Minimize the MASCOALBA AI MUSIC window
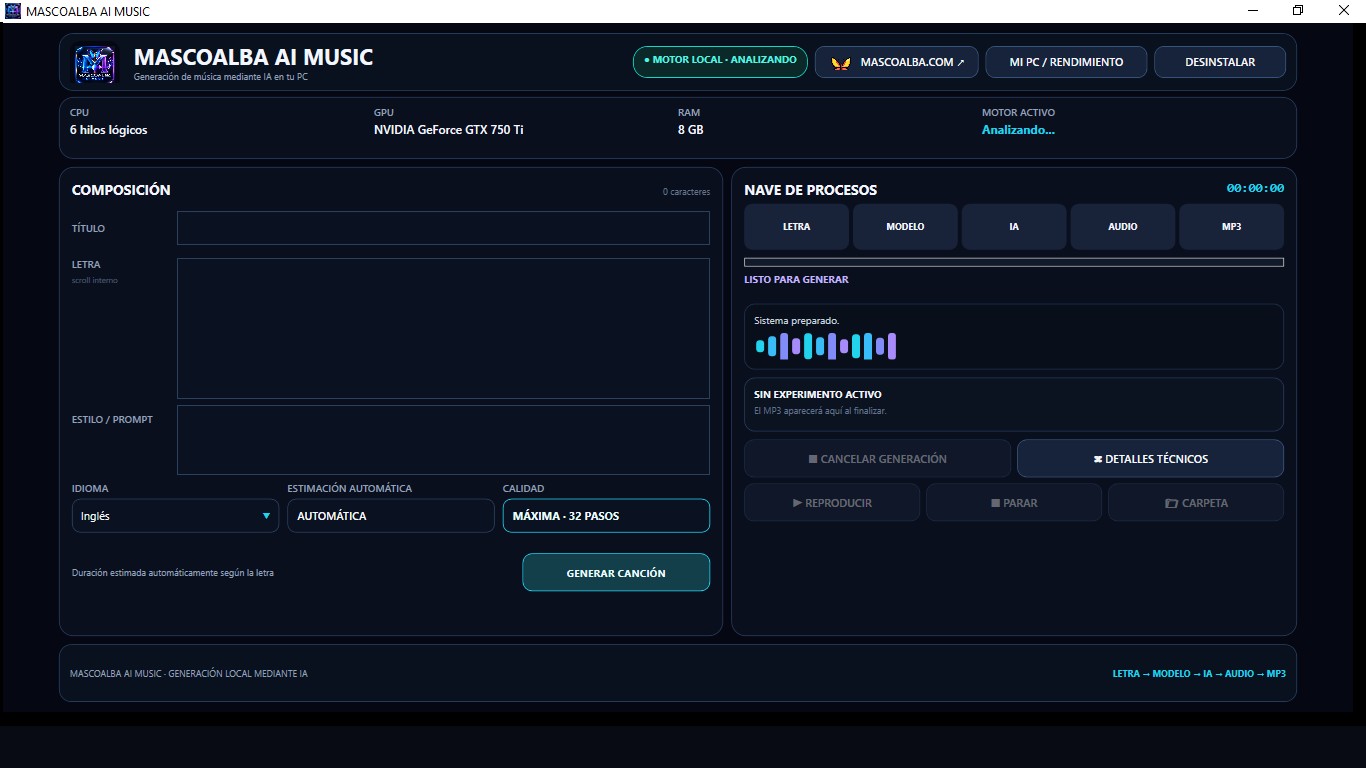1366x768 pixels. pyautogui.click(x=1253, y=10)
